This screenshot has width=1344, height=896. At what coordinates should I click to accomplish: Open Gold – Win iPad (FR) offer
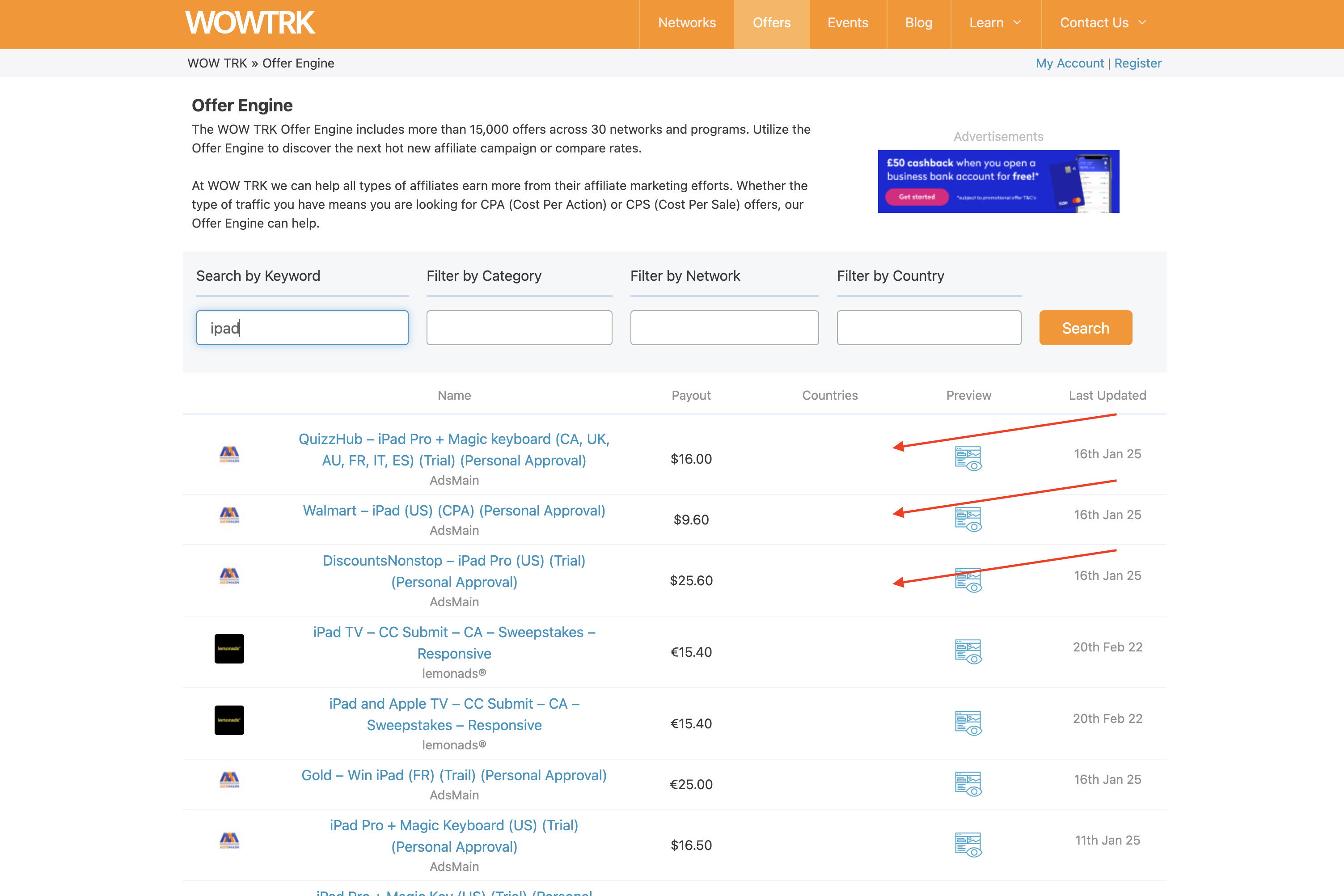click(x=454, y=775)
